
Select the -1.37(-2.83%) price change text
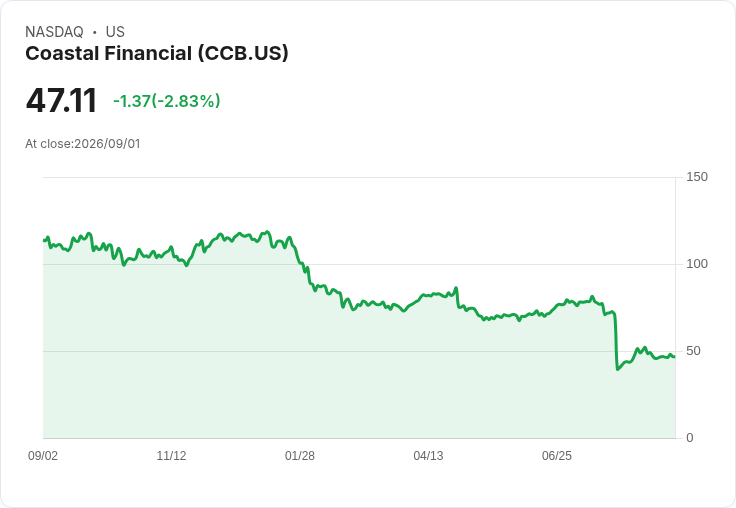pyautogui.click(x=167, y=101)
